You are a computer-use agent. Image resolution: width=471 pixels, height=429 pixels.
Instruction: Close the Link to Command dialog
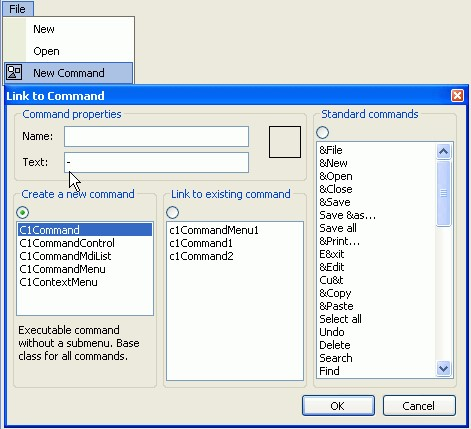(457, 96)
